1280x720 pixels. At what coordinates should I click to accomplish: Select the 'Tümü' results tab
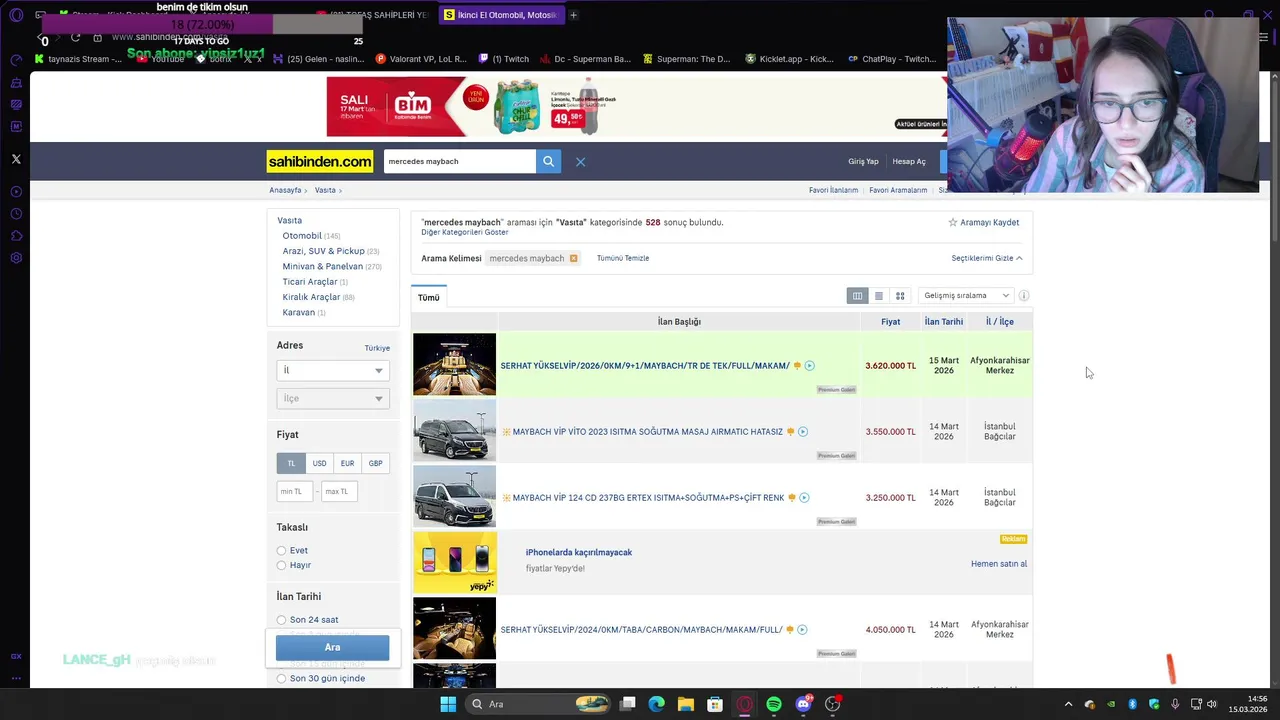pos(429,297)
